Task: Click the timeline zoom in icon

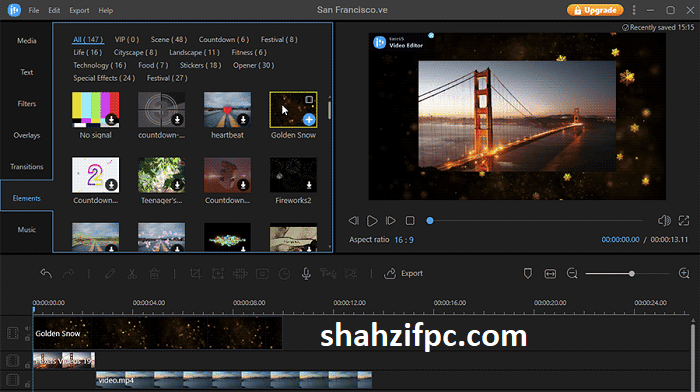Action: (684, 273)
